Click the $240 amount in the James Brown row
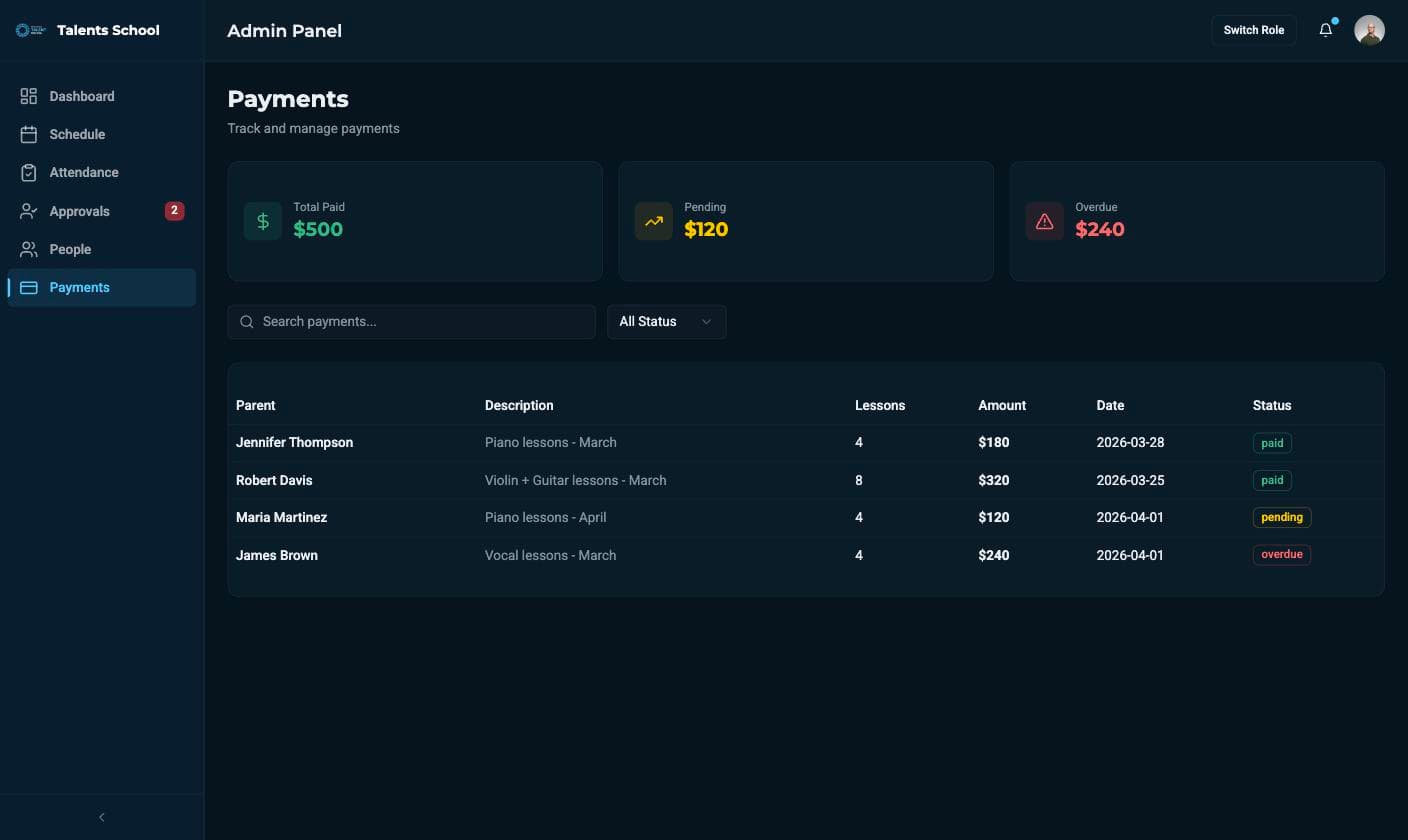Image resolution: width=1408 pixels, height=840 pixels. pyautogui.click(x=994, y=555)
